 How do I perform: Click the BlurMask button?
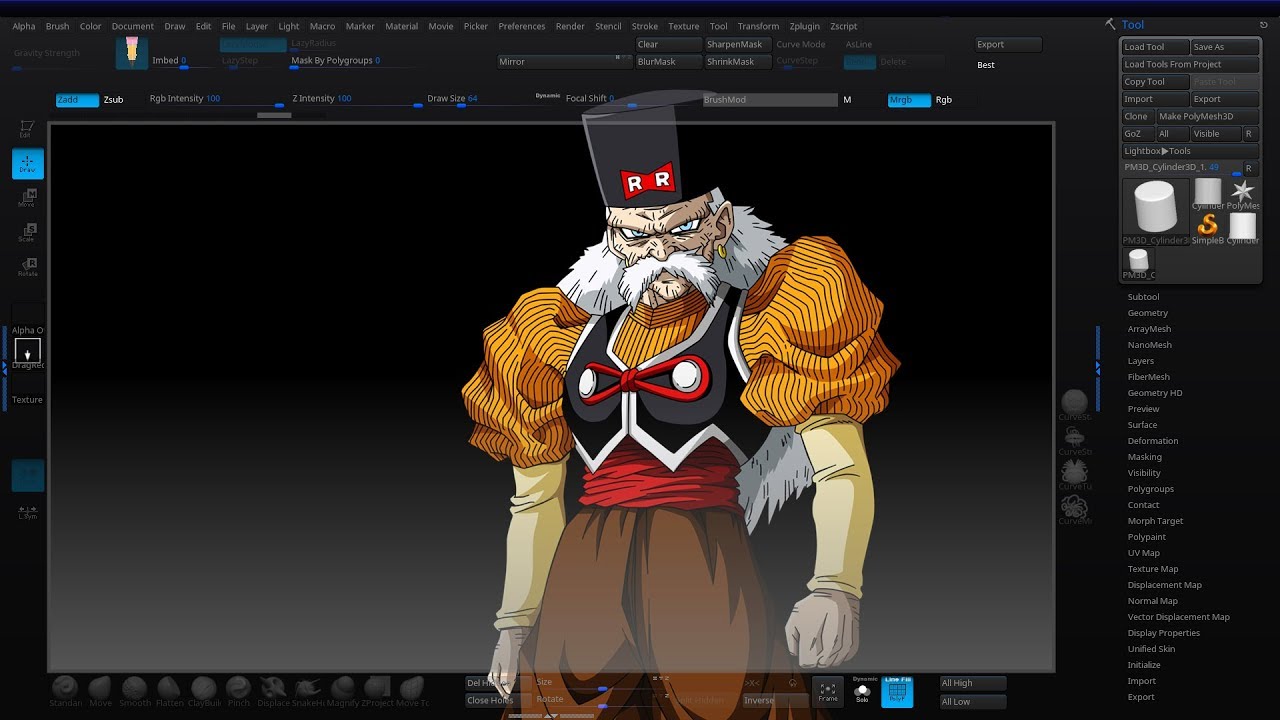pyautogui.click(x=669, y=62)
